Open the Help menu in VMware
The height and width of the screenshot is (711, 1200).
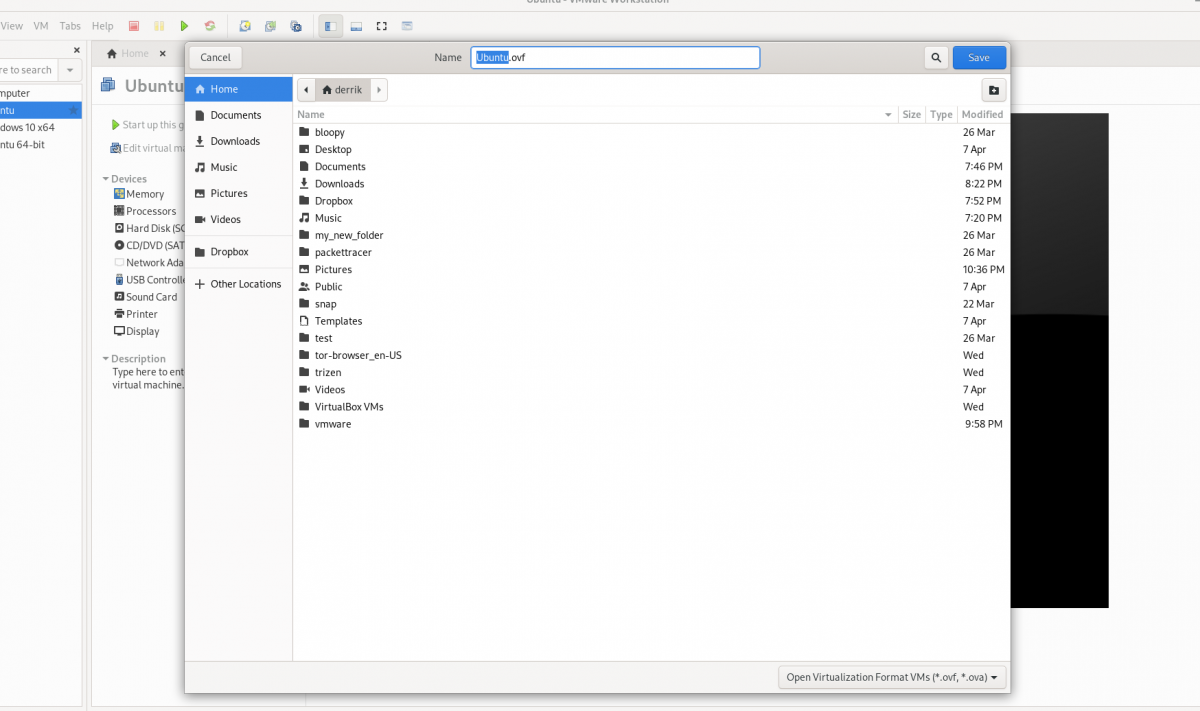pyautogui.click(x=103, y=26)
